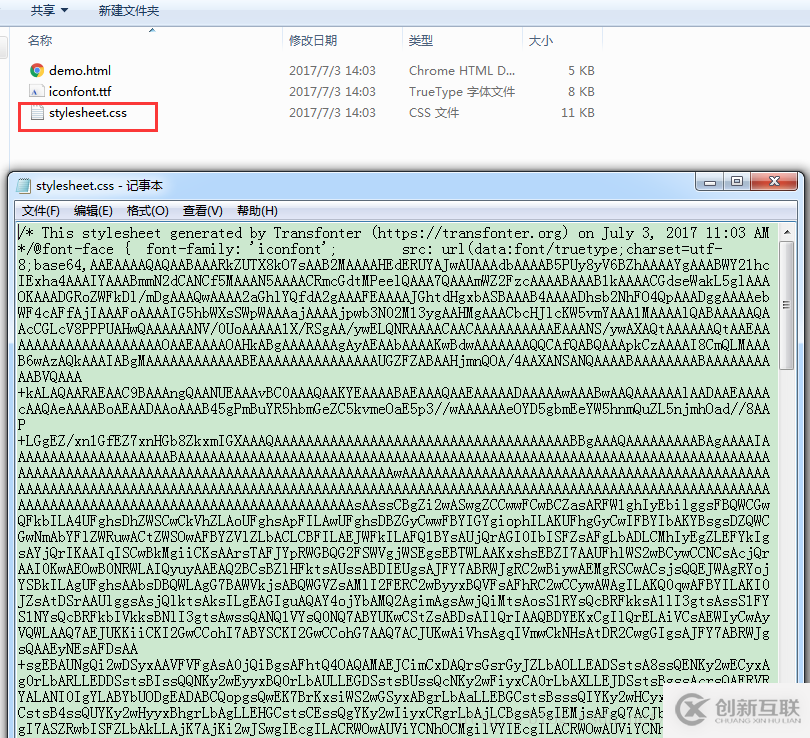Click the 11 KB size cell
Viewport: 810px width, 738px height.
click(578, 113)
